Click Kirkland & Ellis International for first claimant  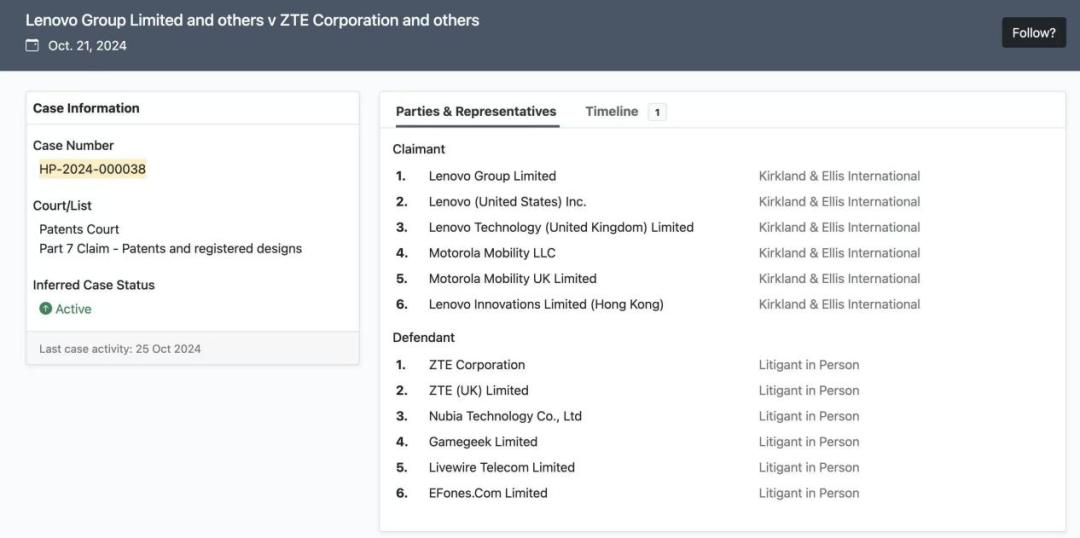[839, 176]
